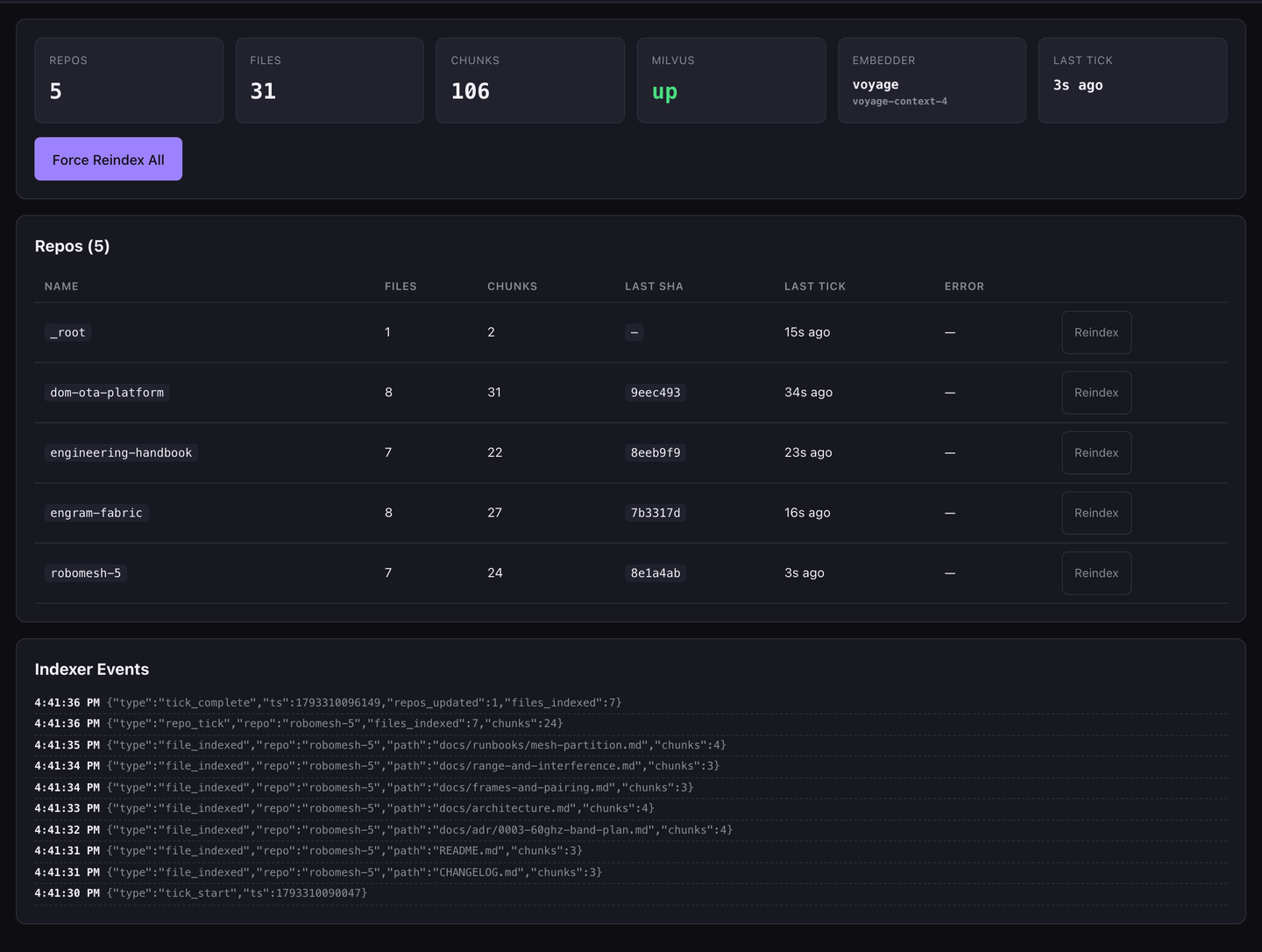Viewport: 1262px width, 952px height.
Task: Select the engram-fabric repo name
Action: click(x=96, y=513)
